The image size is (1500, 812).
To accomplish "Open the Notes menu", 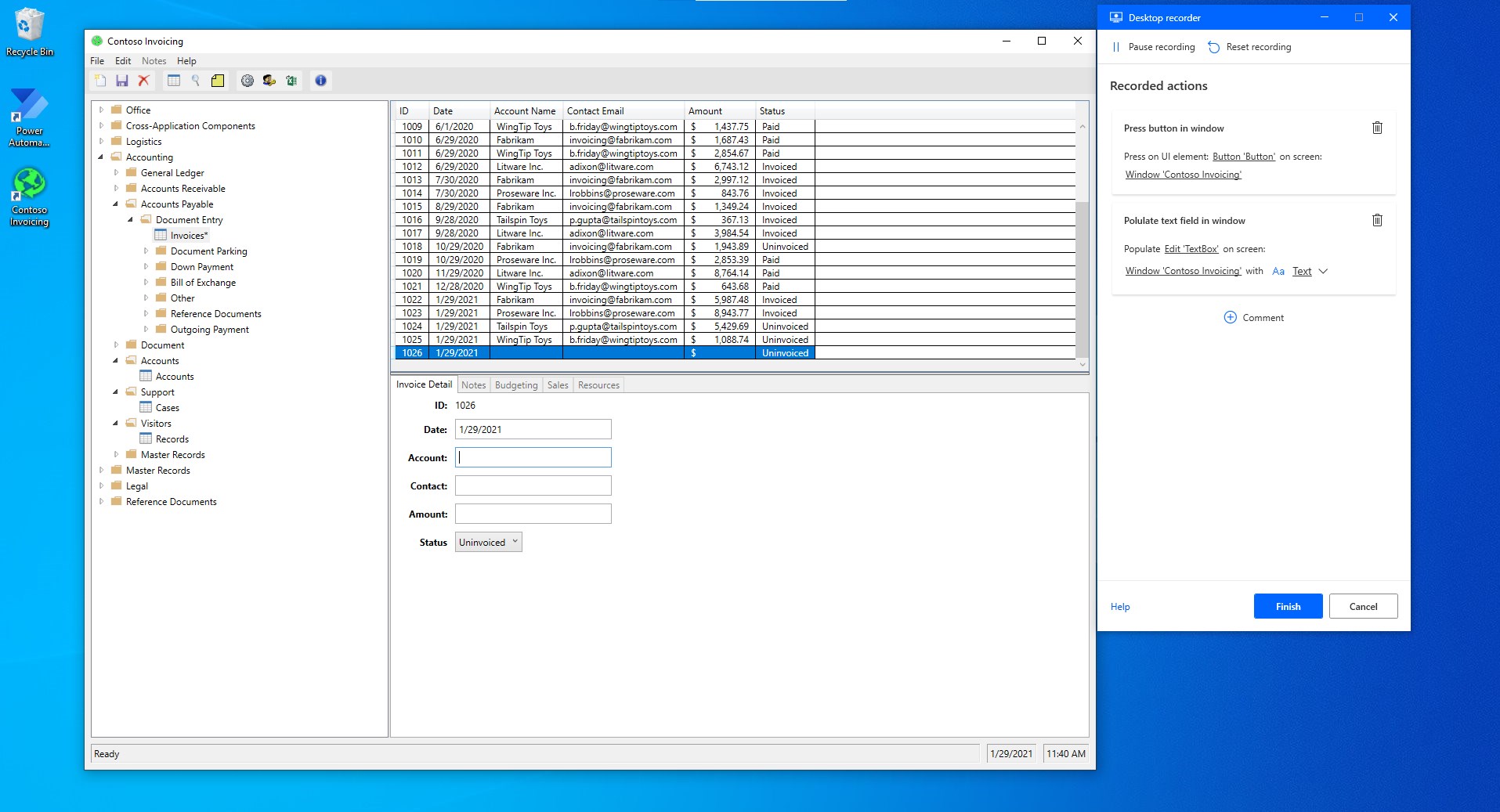I will 154,60.
